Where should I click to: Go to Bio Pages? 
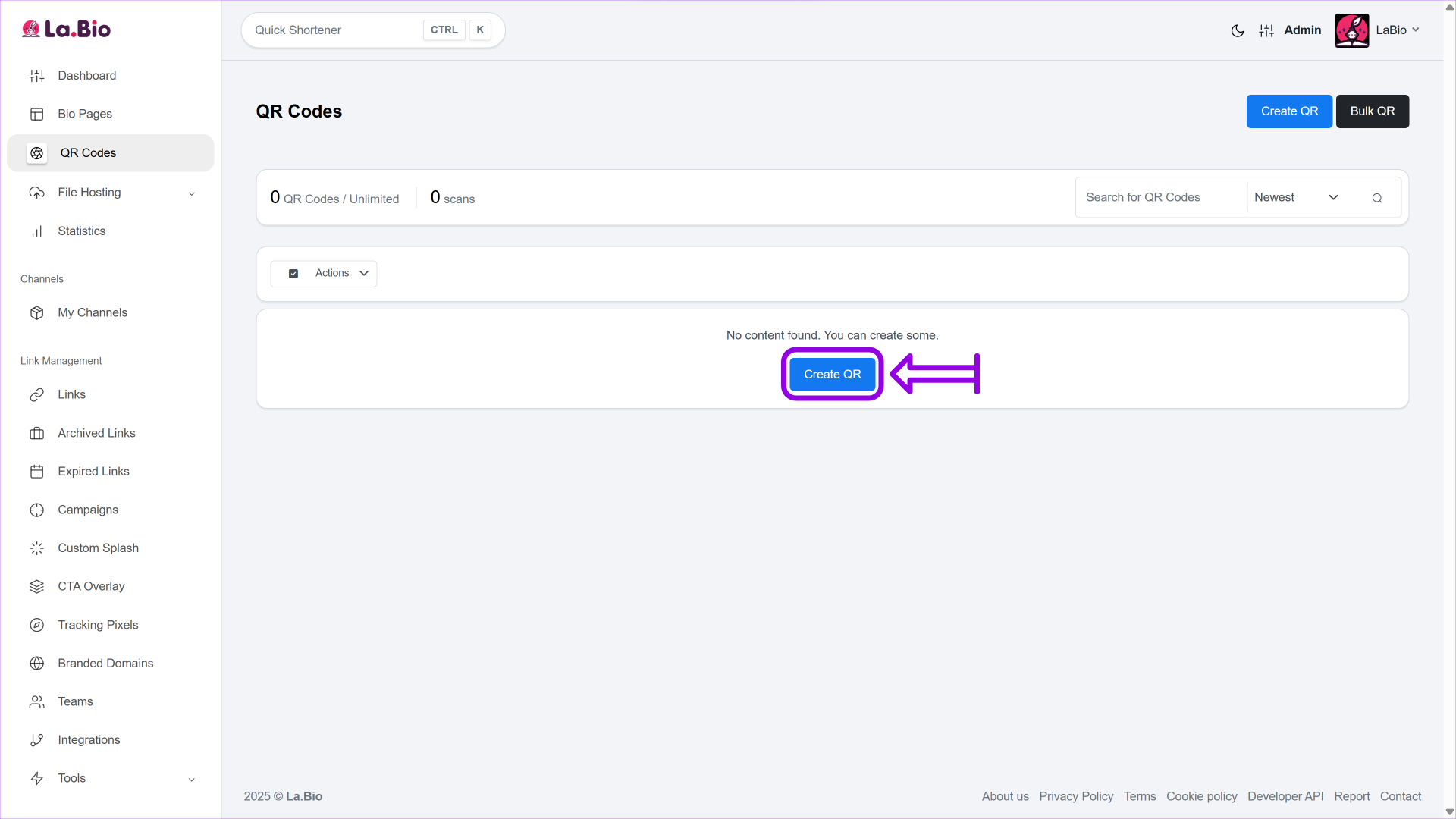click(85, 114)
